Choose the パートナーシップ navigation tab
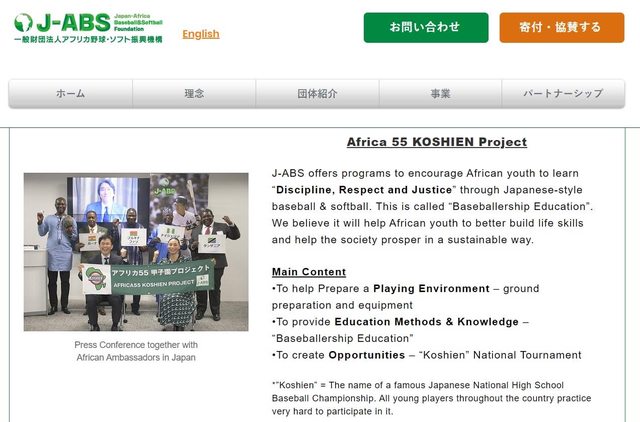Image resolution: width=640 pixels, height=422 pixels. point(563,93)
